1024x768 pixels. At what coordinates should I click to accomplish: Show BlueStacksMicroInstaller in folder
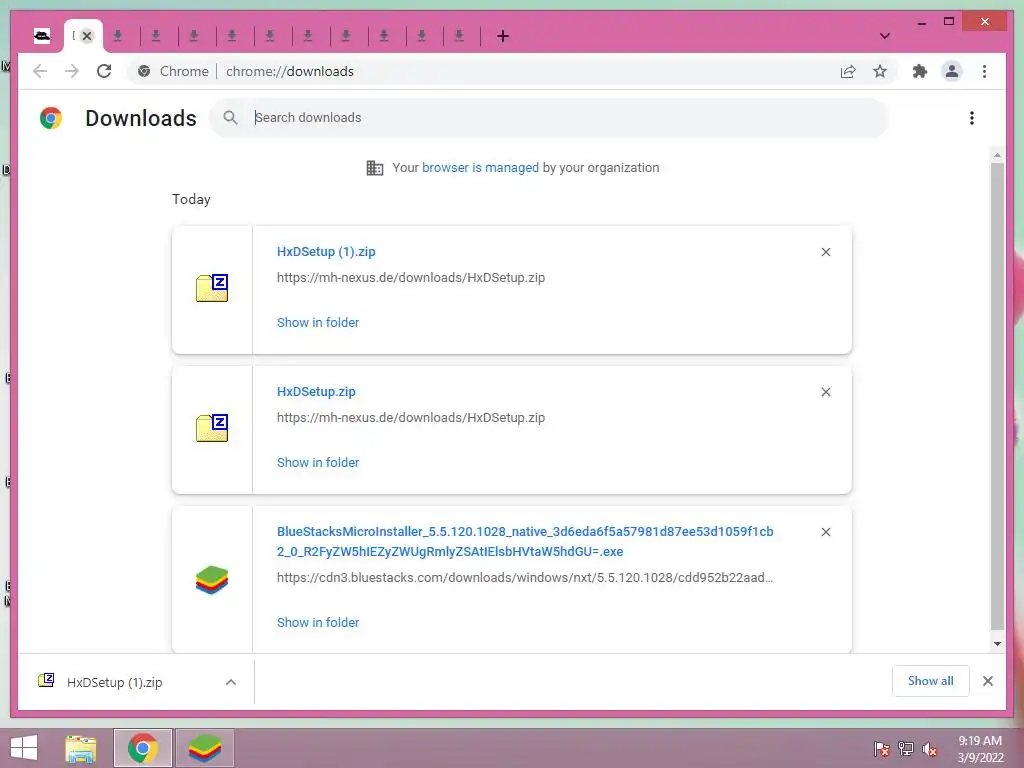[318, 622]
